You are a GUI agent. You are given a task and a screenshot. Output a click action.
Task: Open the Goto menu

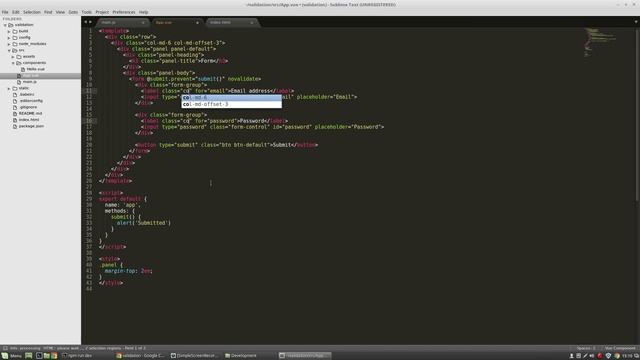point(73,12)
